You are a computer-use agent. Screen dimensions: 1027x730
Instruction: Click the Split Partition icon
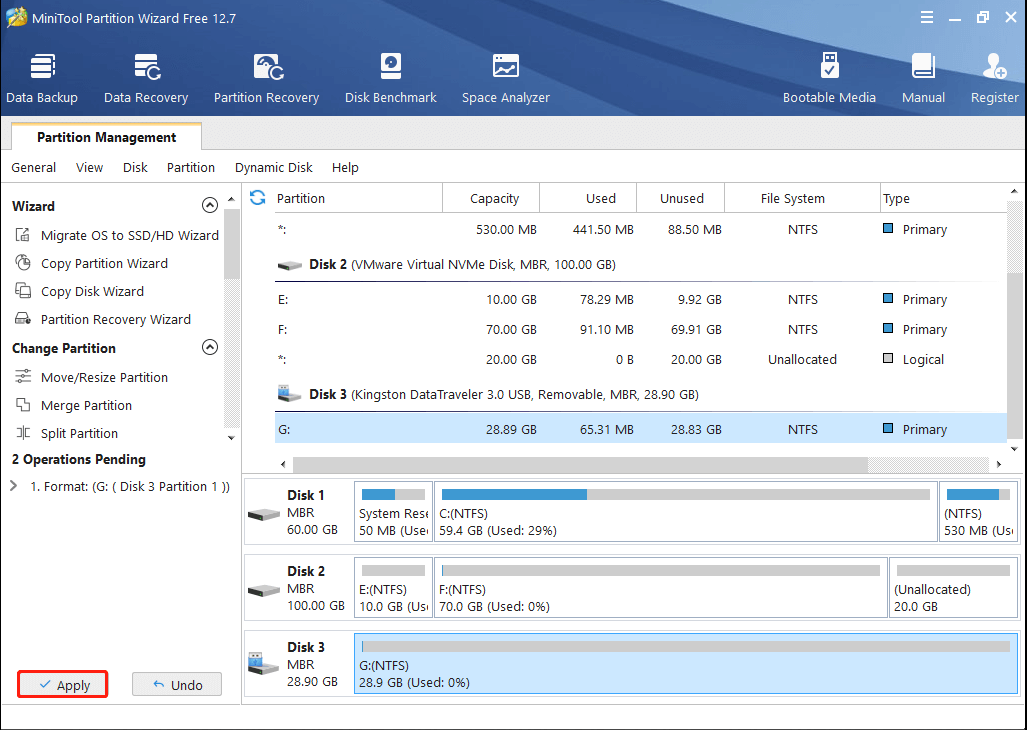click(23, 433)
